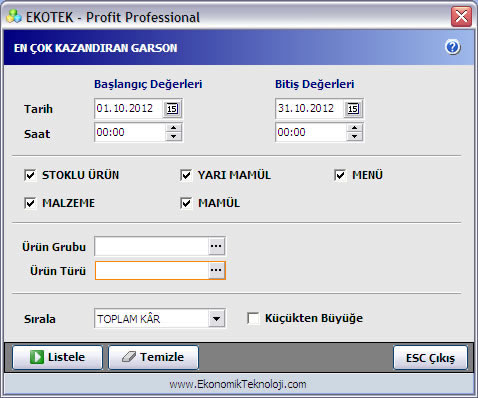The image size is (478, 398).
Task: Open the www.EkonomikTeknoloji.com link
Action: pyautogui.click(x=238, y=384)
